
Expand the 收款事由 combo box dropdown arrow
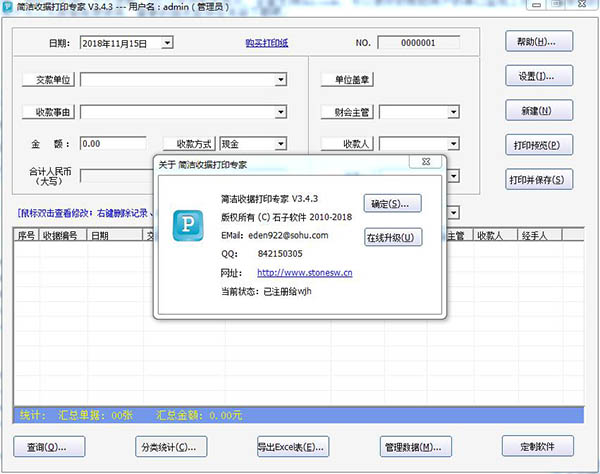pyautogui.click(x=281, y=112)
